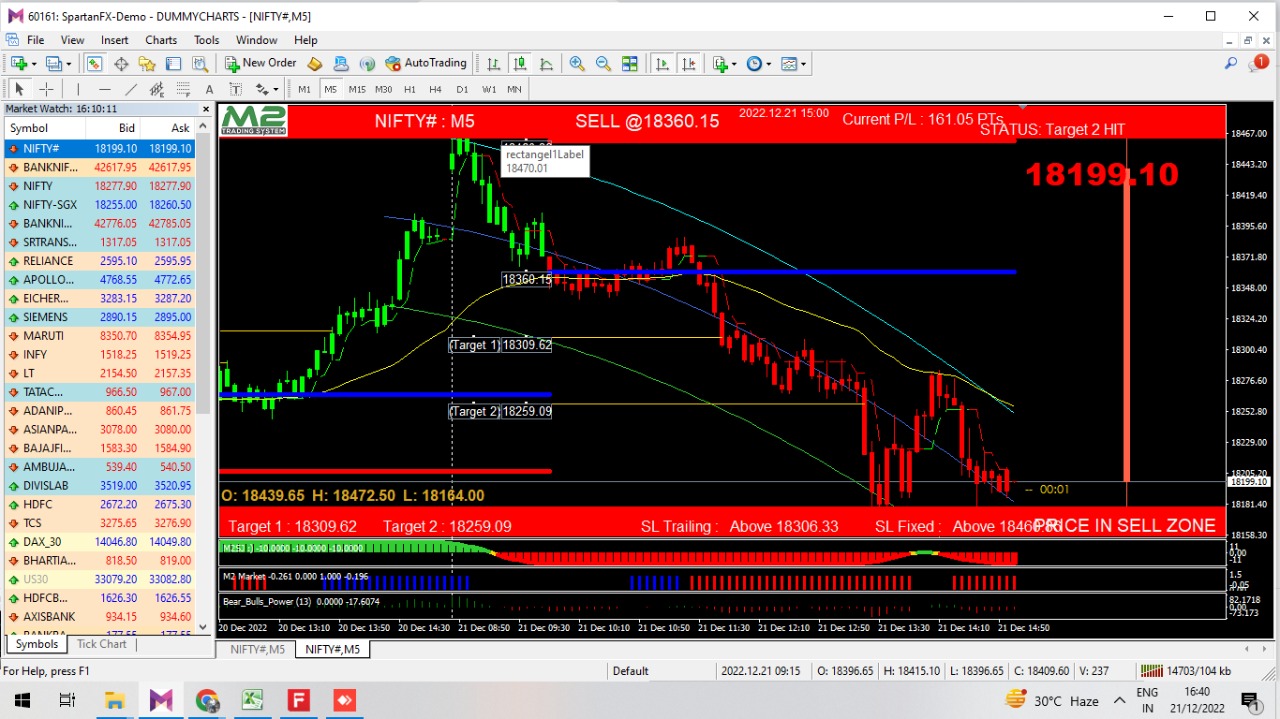Click the Indicators list icon

(x=720, y=63)
